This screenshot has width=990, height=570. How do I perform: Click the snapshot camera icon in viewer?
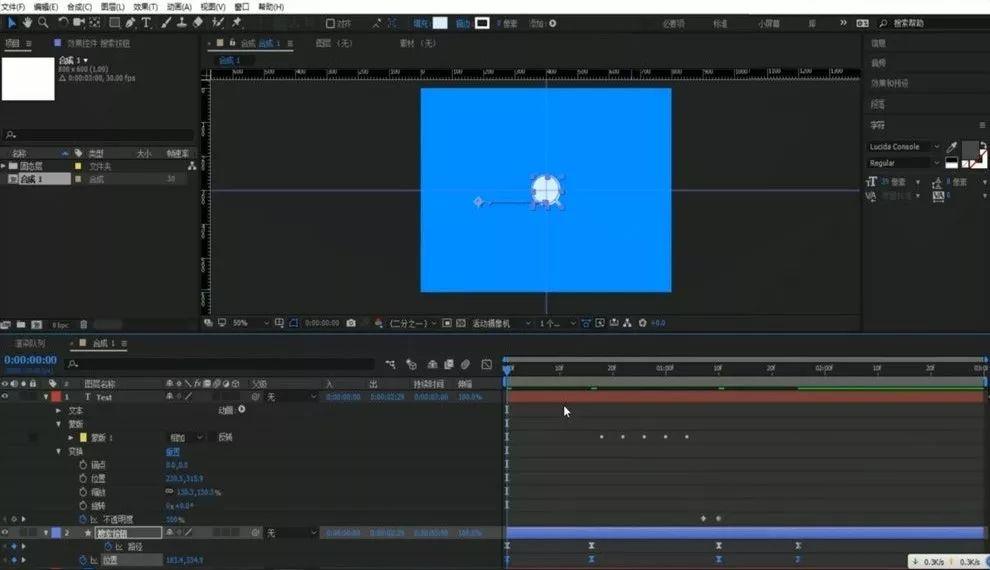pyautogui.click(x=351, y=323)
